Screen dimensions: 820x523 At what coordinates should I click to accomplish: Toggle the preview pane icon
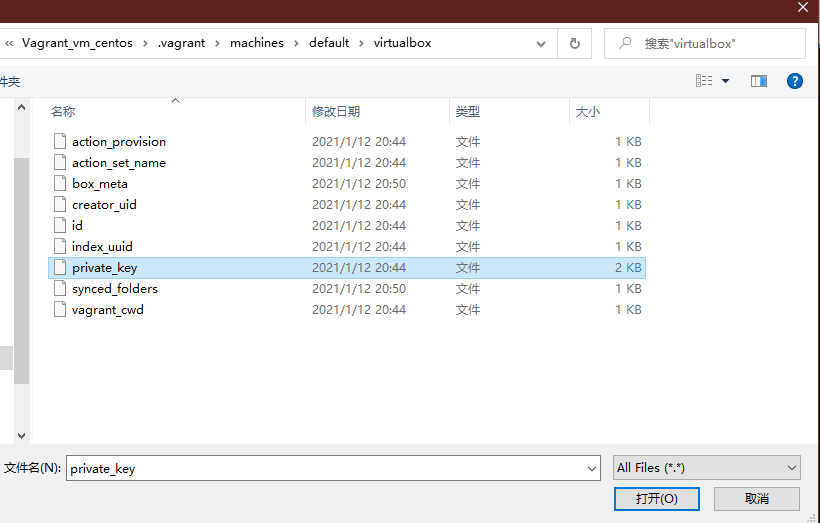click(x=759, y=81)
